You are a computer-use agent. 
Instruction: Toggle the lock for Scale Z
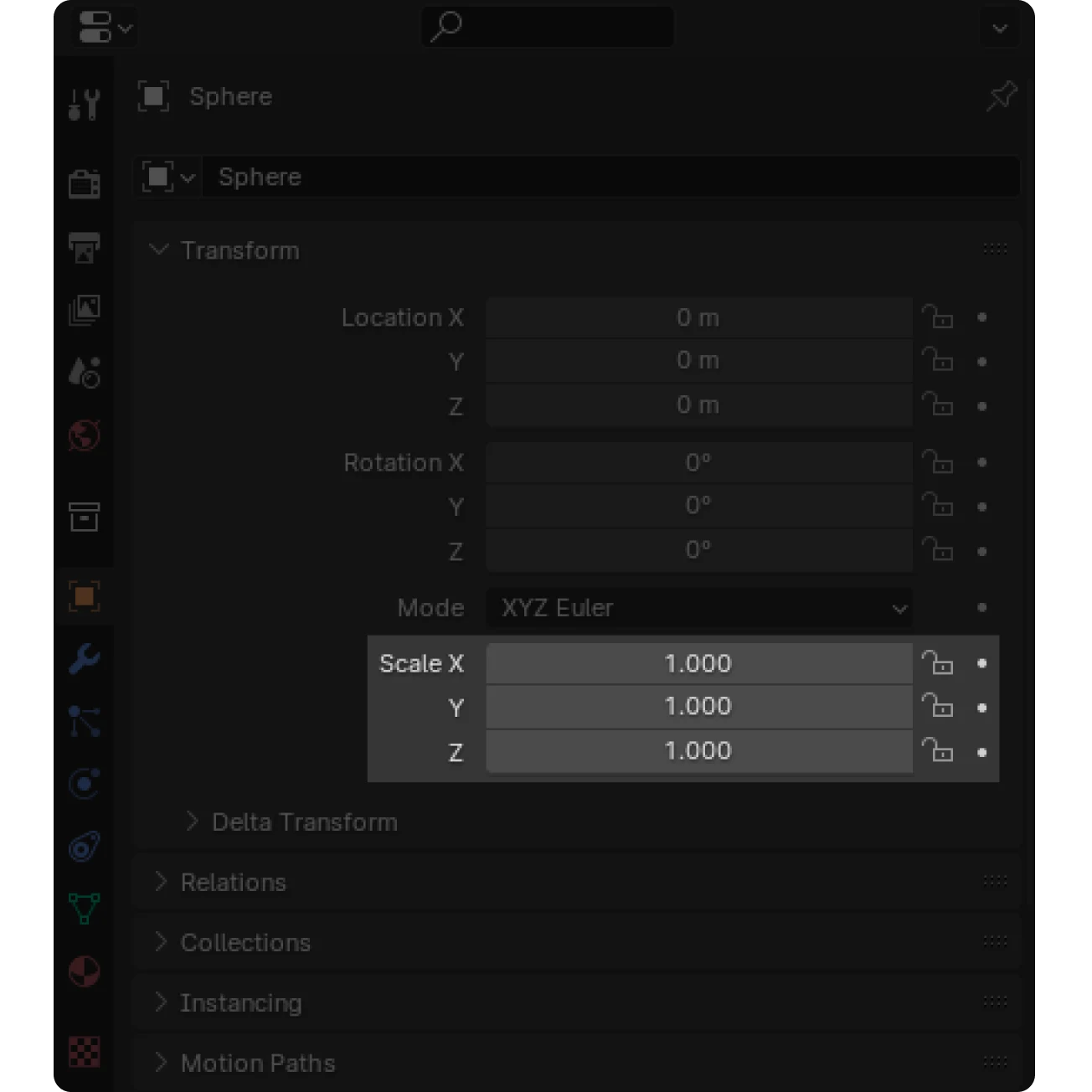click(938, 750)
